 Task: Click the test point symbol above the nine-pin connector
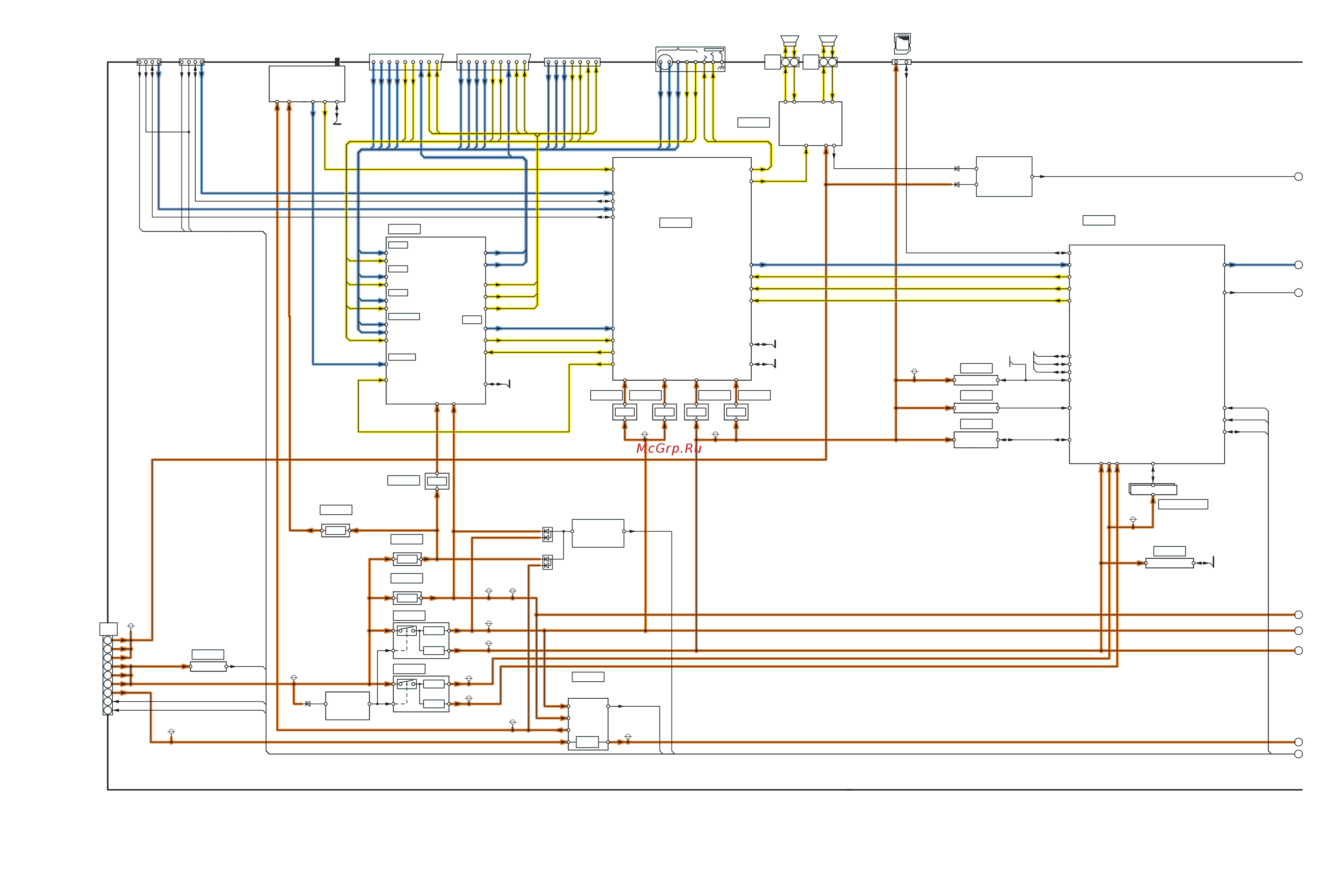click(x=131, y=626)
